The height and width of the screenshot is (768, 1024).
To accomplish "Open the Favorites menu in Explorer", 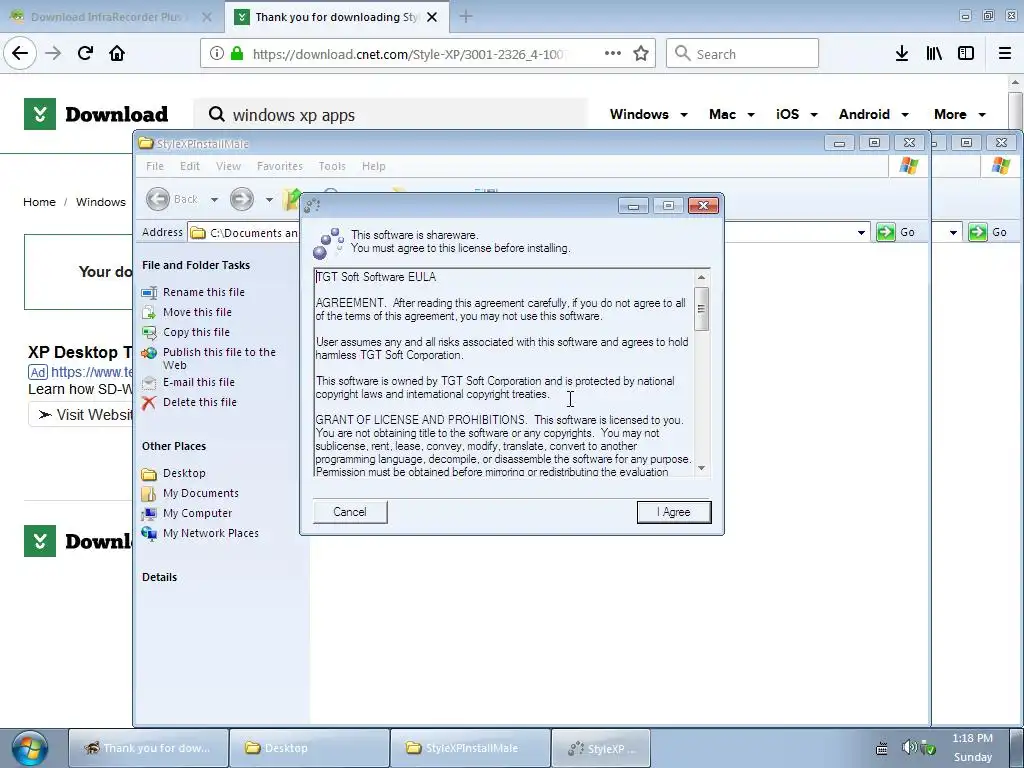I will pos(280,166).
